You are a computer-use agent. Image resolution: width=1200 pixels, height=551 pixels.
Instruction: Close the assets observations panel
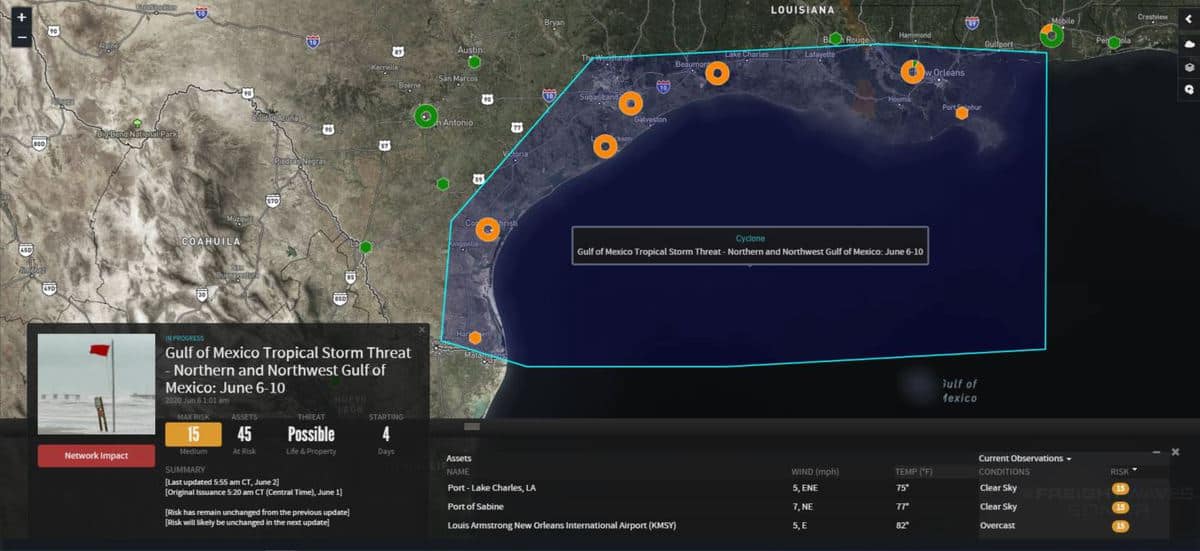[x=1175, y=452]
